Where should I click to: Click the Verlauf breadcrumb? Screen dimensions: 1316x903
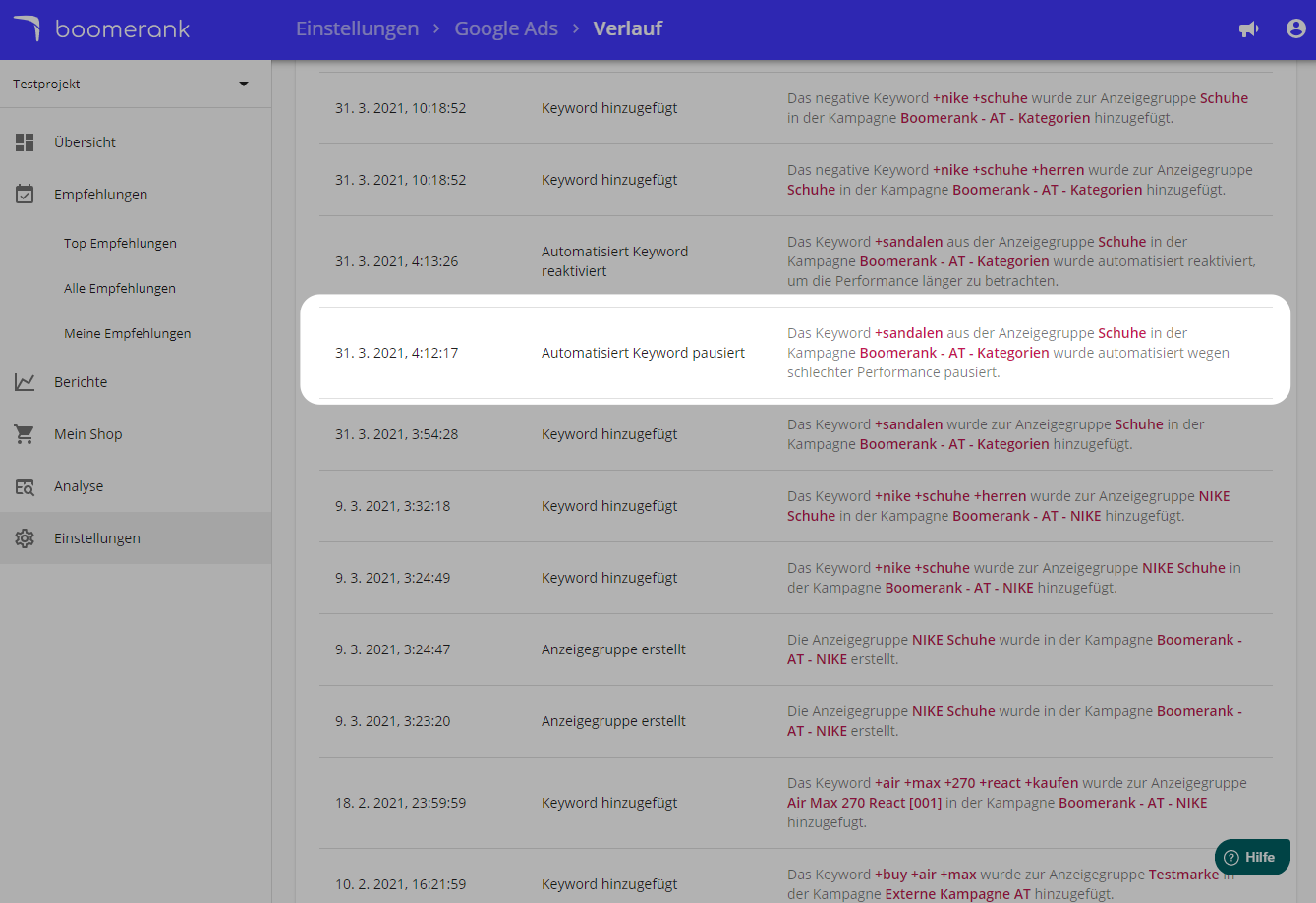(x=627, y=29)
